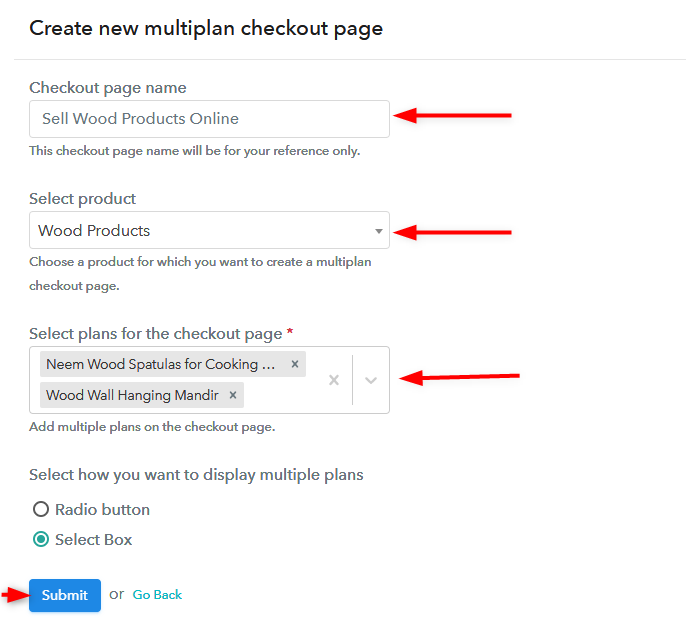The image size is (686, 628).
Task: Remove the Wood Wall Hanging Mandir tag
Action: click(233, 395)
